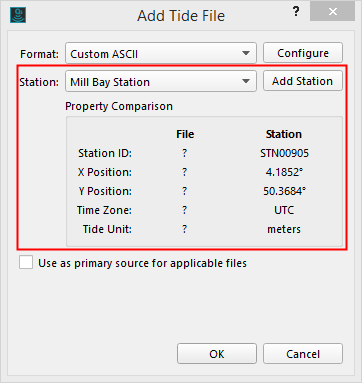Expand the Station dropdown arrow
Image resolution: width=362 pixels, height=383 pixels.
tap(246, 81)
